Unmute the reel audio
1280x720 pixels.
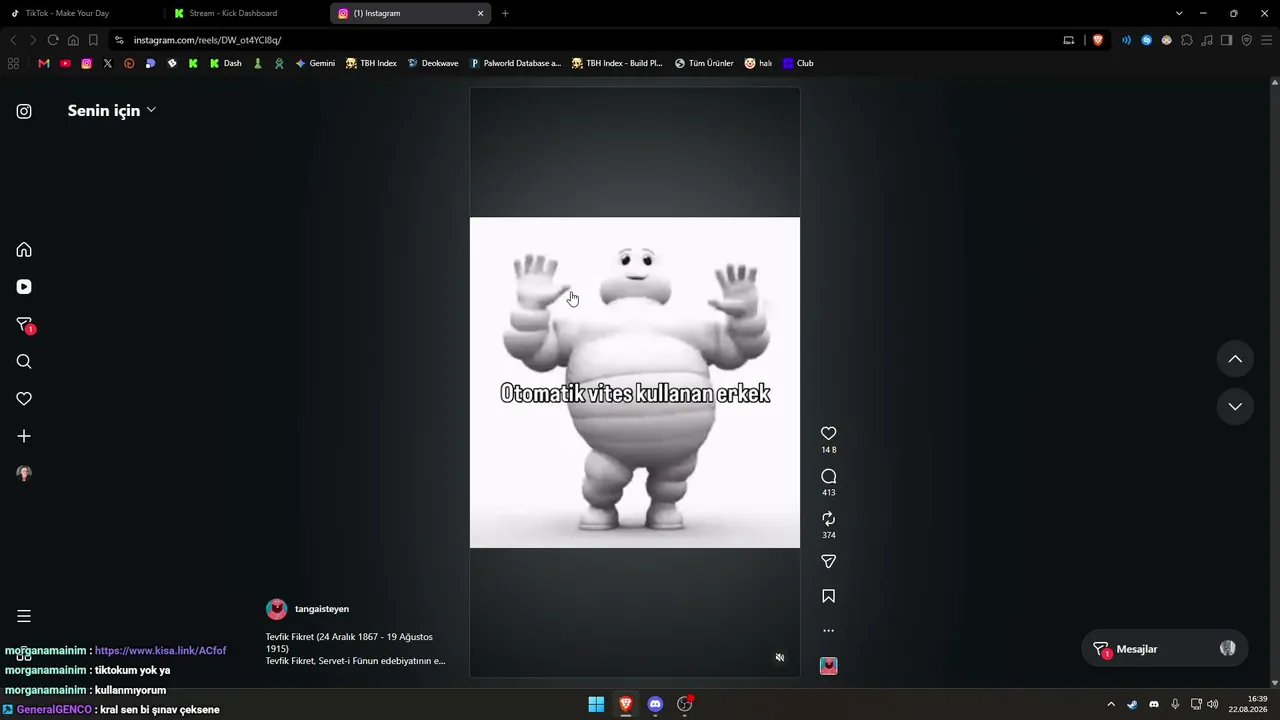pos(780,657)
